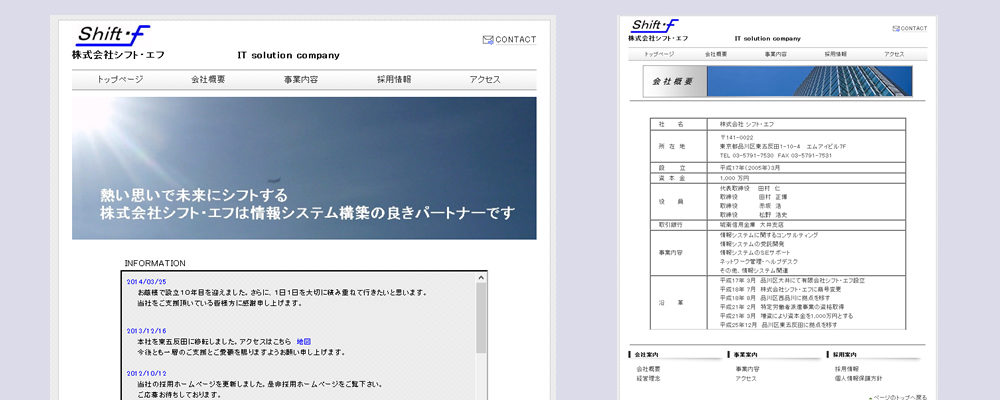Open footer link 会社概要 under 会社案内
This screenshot has width=1000, height=400.
648,369
